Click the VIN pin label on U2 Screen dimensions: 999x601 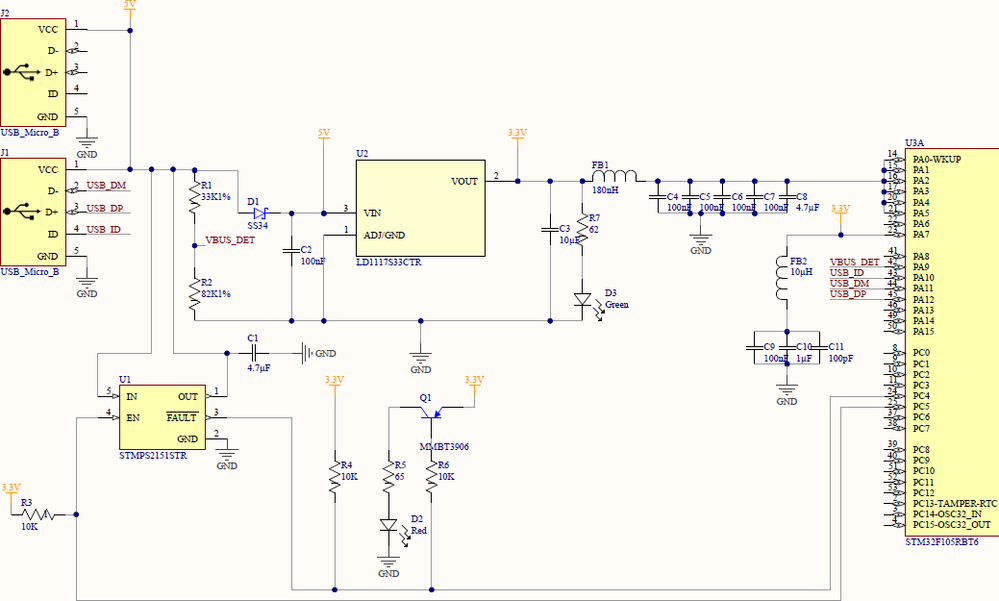[x=372, y=213]
